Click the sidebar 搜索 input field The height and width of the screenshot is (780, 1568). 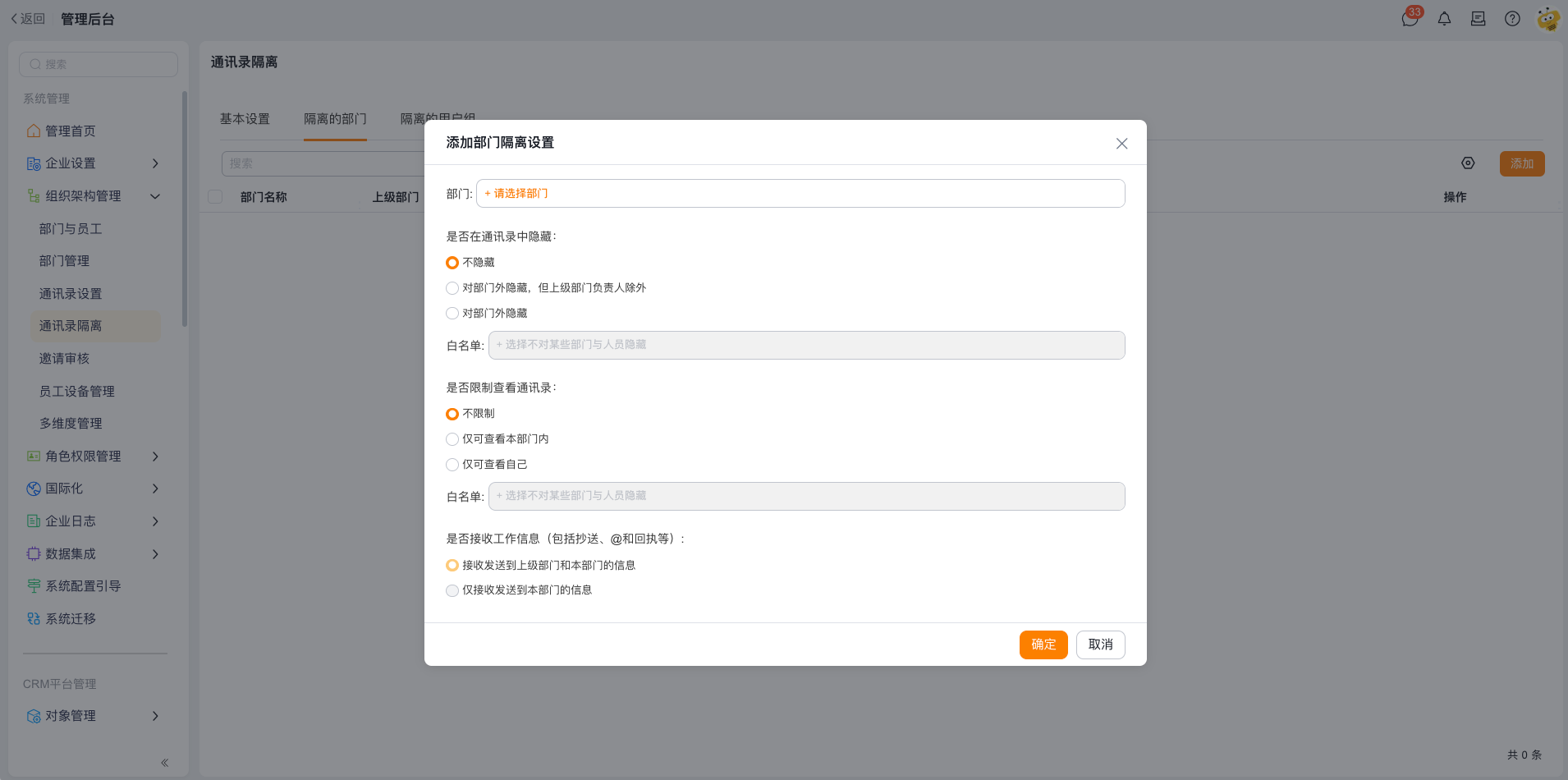(x=99, y=64)
